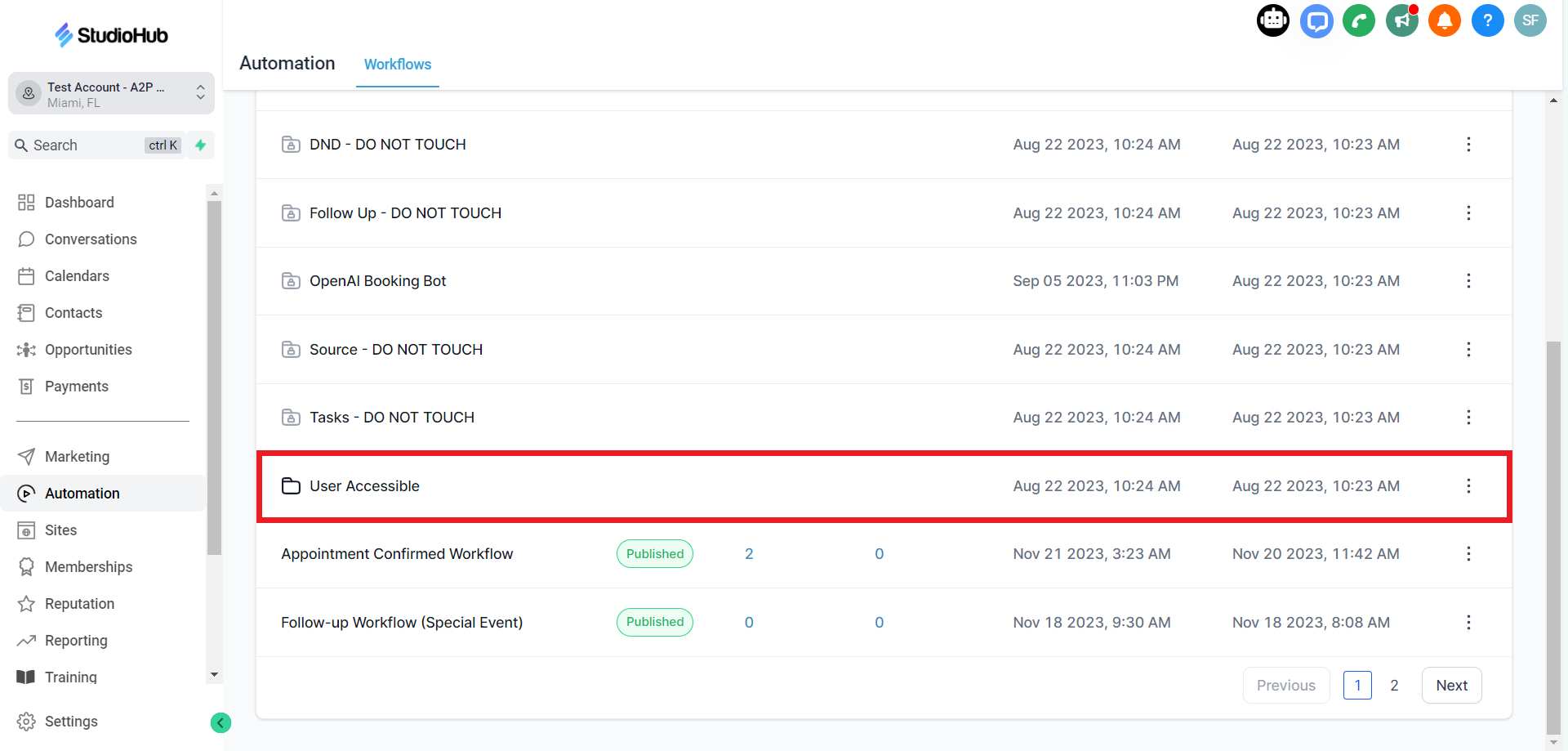Click the green lightning quick actions icon
Image resolution: width=1568 pixels, height=751 pixels.
(200, 145)
